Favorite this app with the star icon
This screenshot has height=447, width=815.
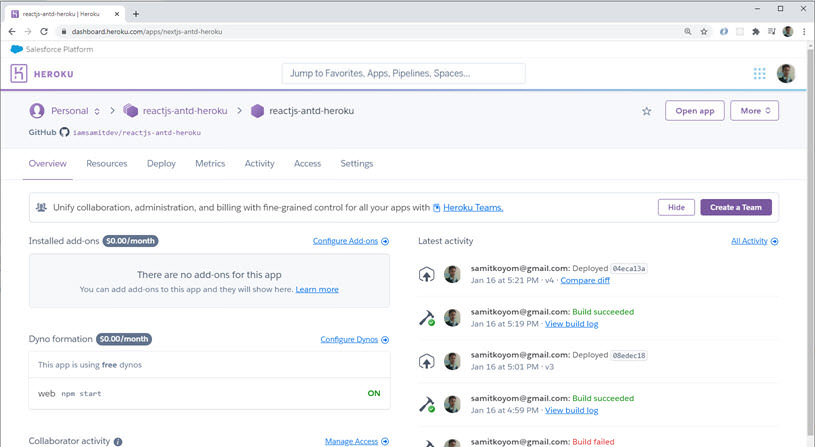(647, 111)
